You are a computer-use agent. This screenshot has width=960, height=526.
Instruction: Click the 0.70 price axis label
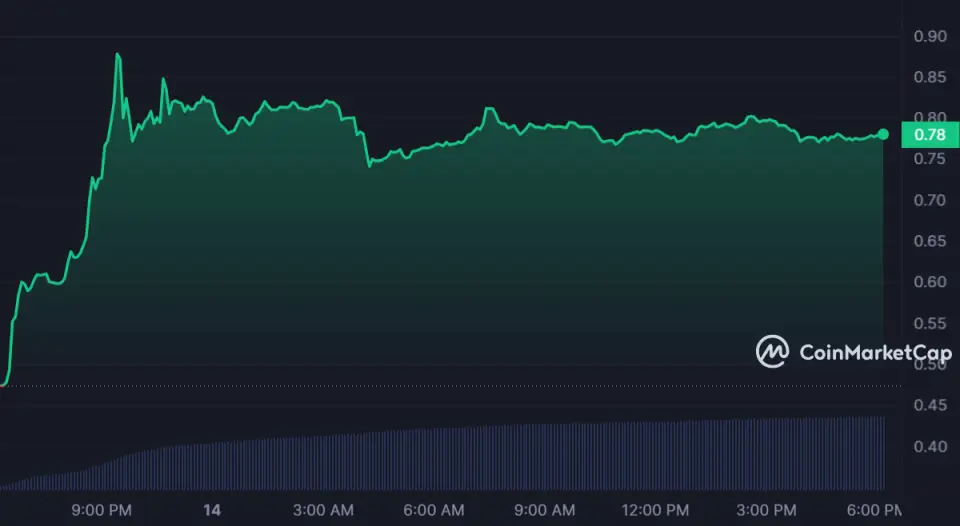point(930,200)
